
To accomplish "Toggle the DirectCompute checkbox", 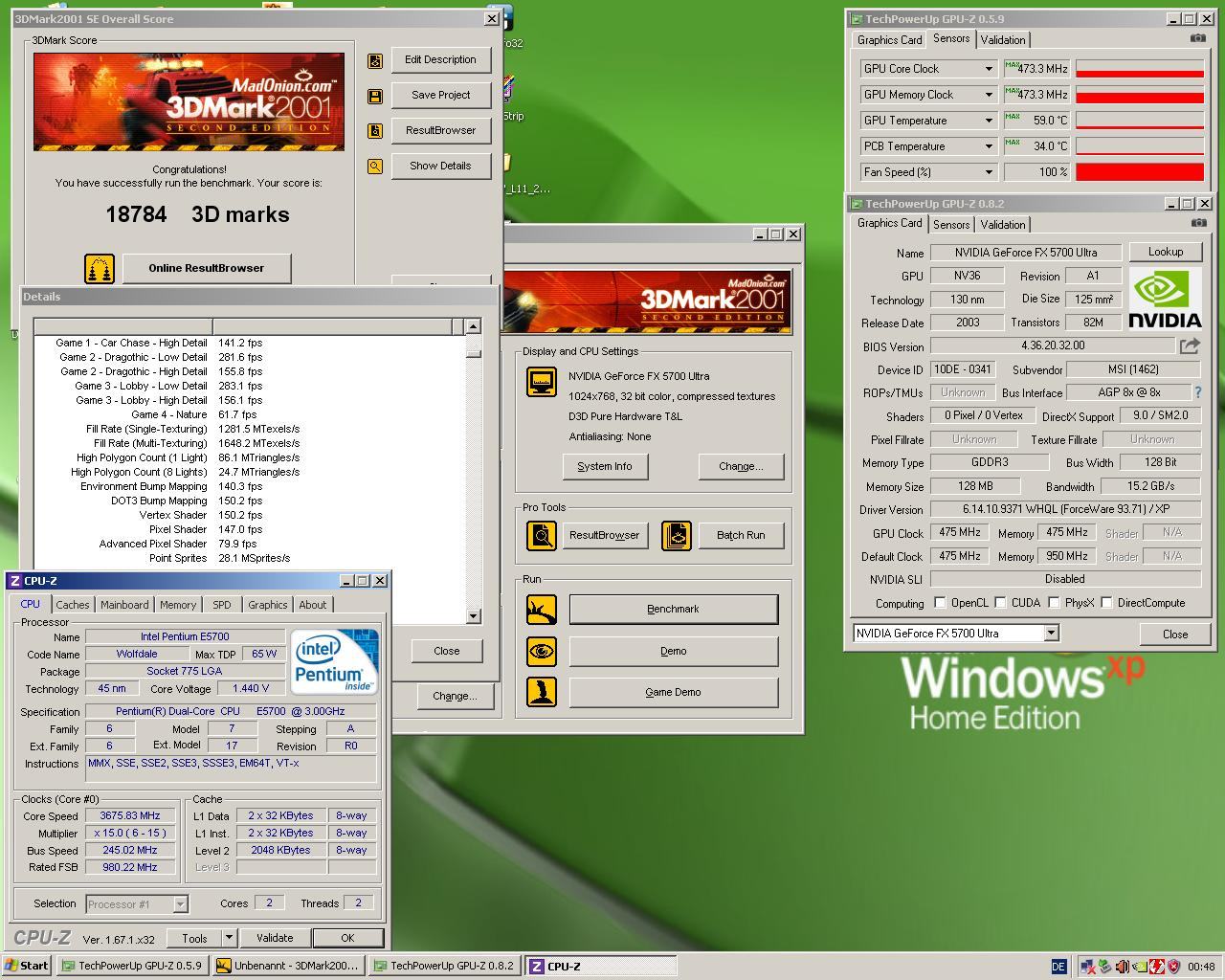I will [x=1106, y=603].
